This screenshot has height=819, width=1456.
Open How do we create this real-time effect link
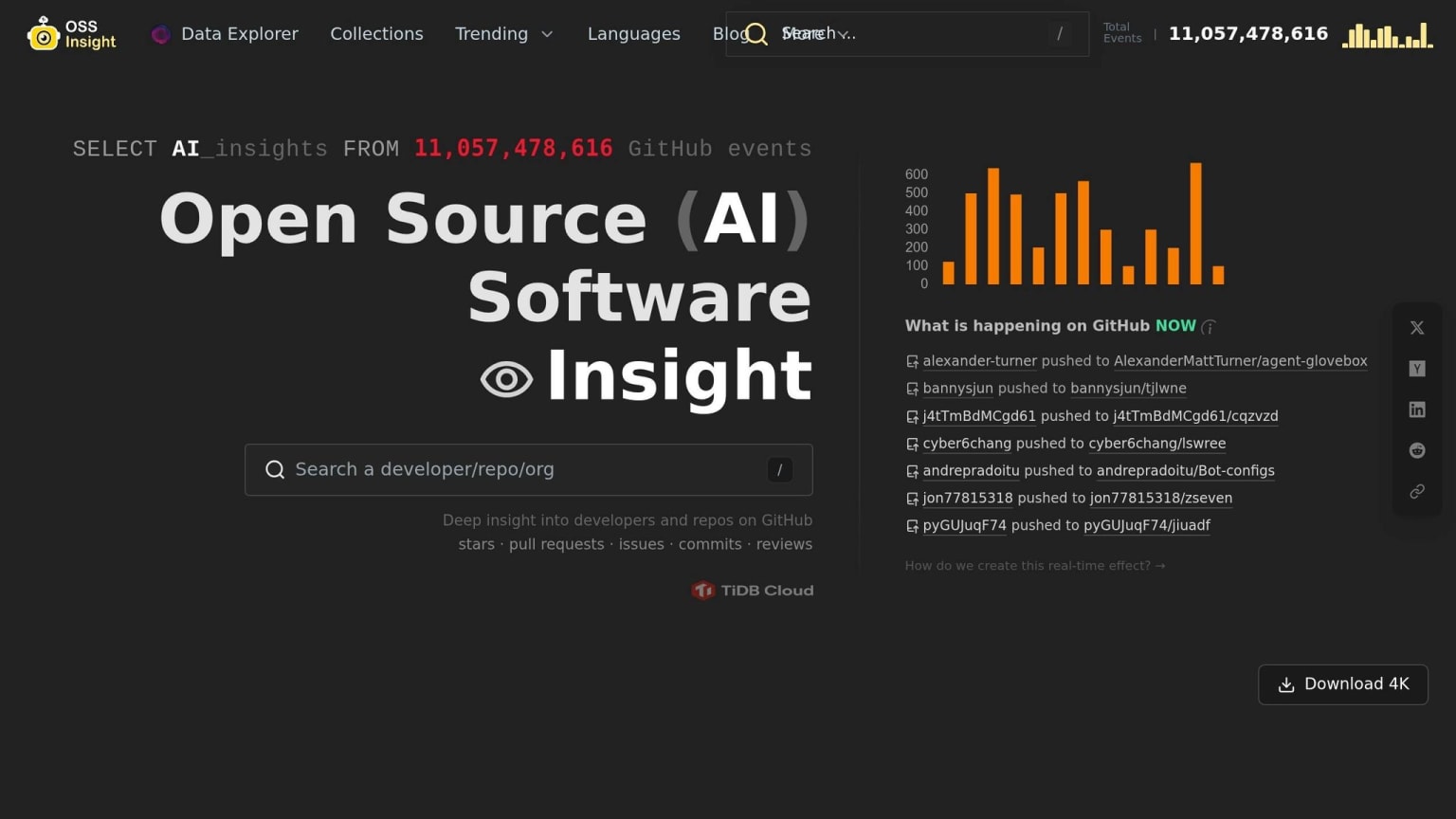tap(1035, 566)
